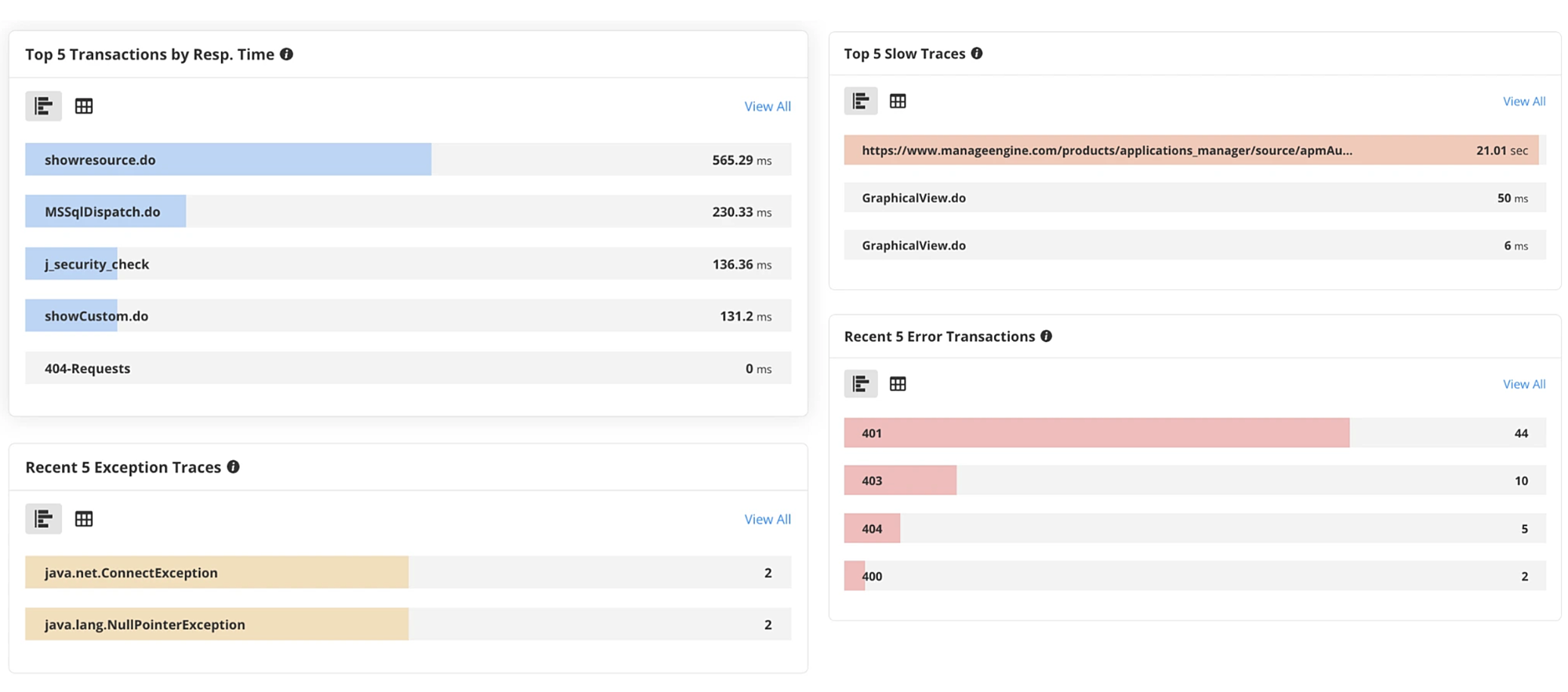View all Recent 5 Error Transactions

click(x=1523, y=385)
